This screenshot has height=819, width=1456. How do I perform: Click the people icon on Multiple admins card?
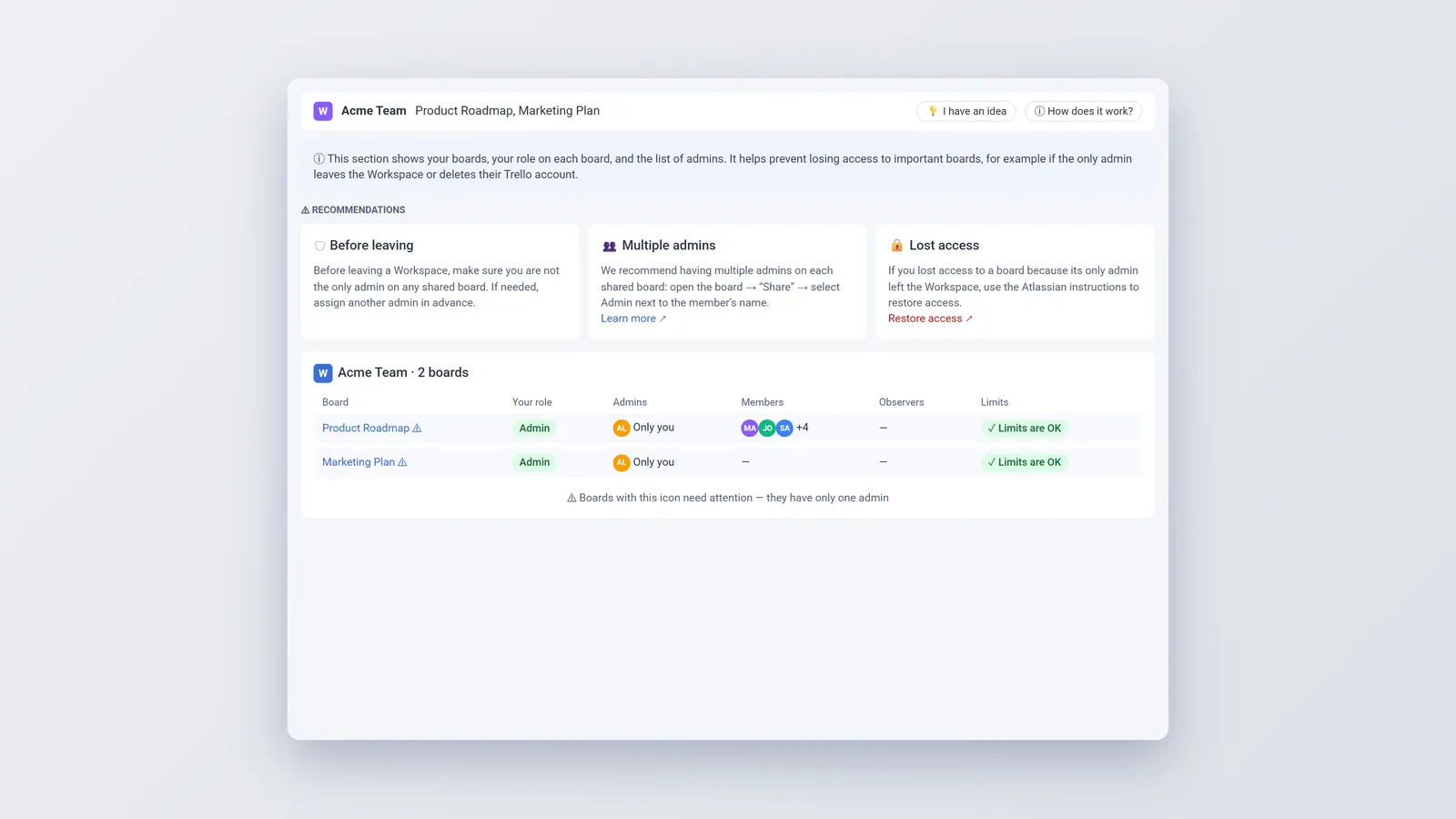click(x=610, y=246)
